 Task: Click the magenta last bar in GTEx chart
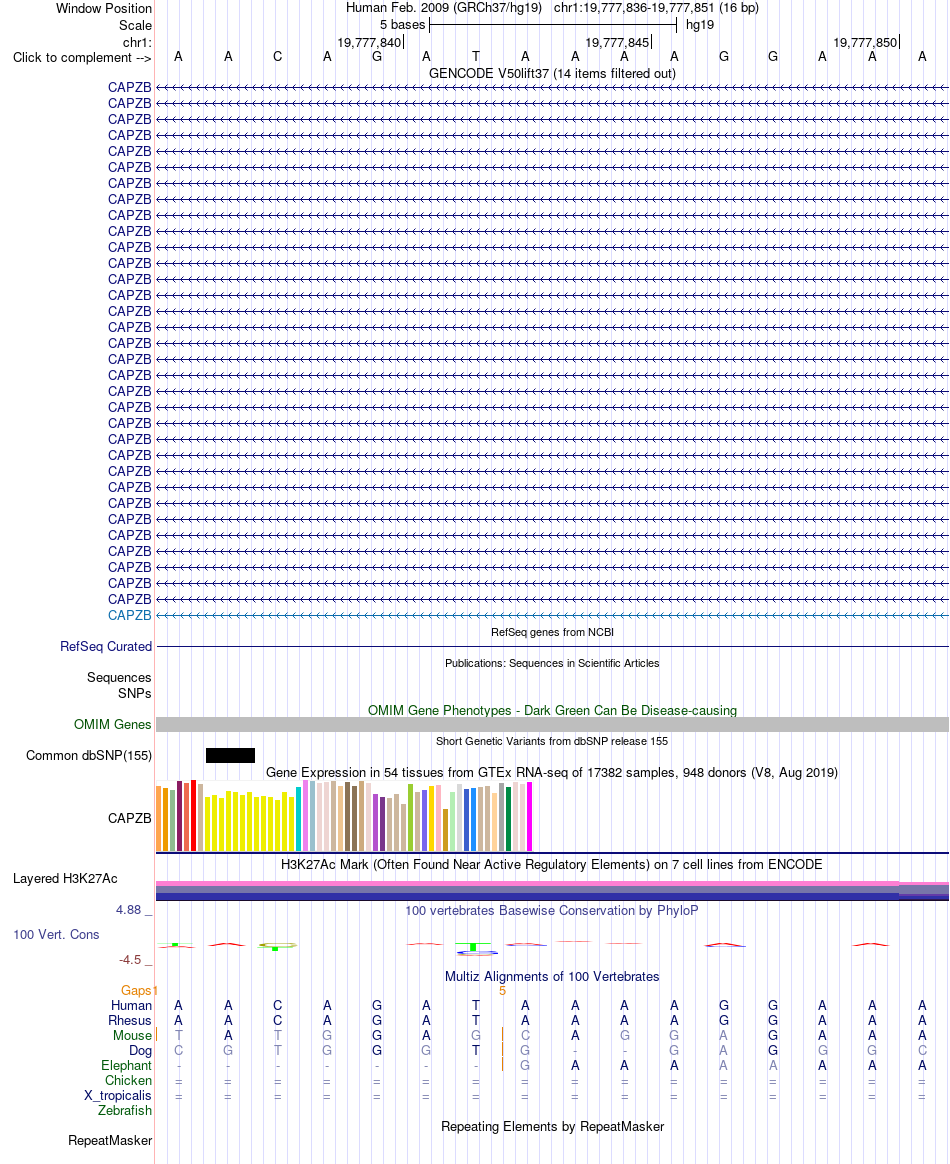pos(529,817)
